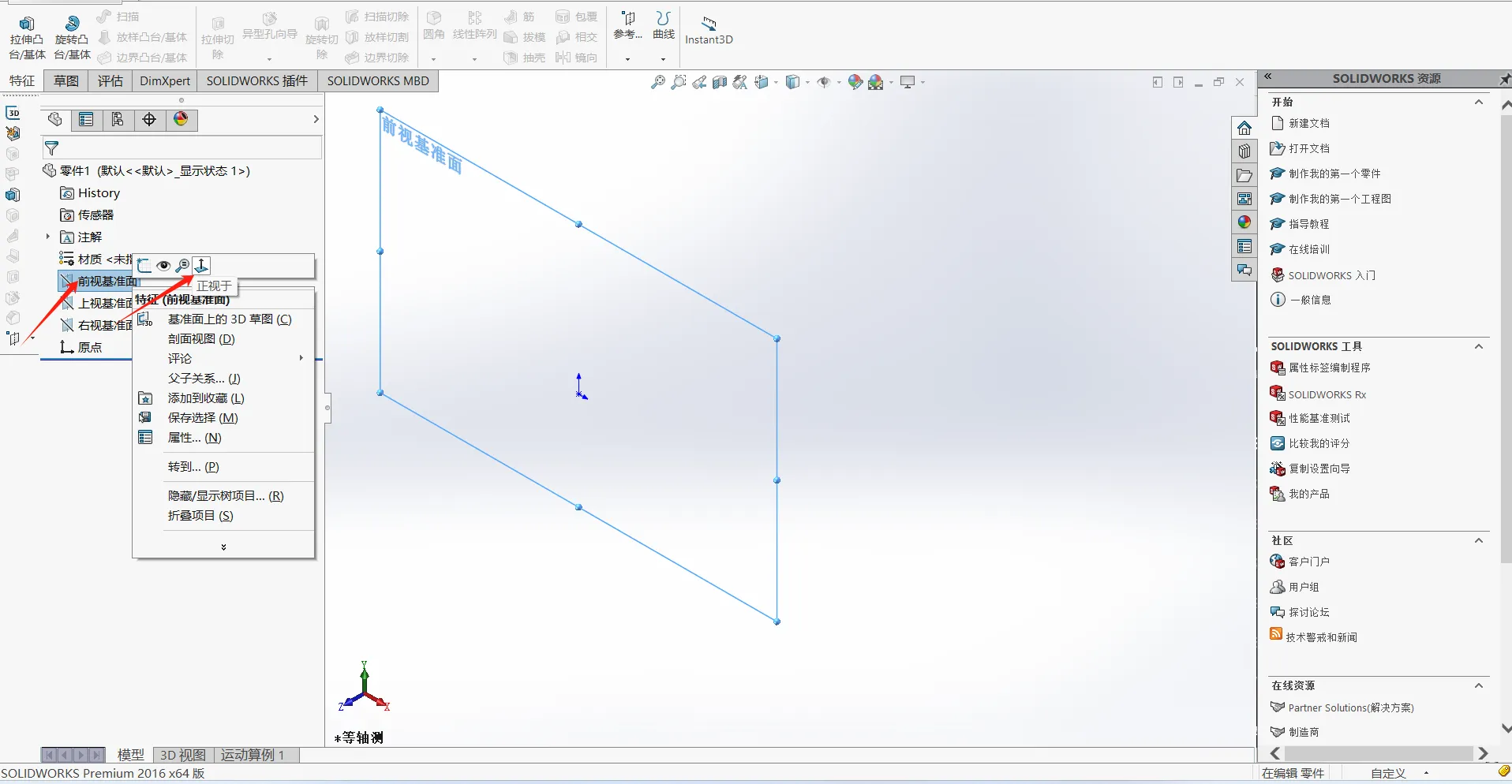Image resolution: width=1512 pixels, height=784 pixels.
Task: Open the Appearances task pane tab
Action: click(x=1244, y=222)
